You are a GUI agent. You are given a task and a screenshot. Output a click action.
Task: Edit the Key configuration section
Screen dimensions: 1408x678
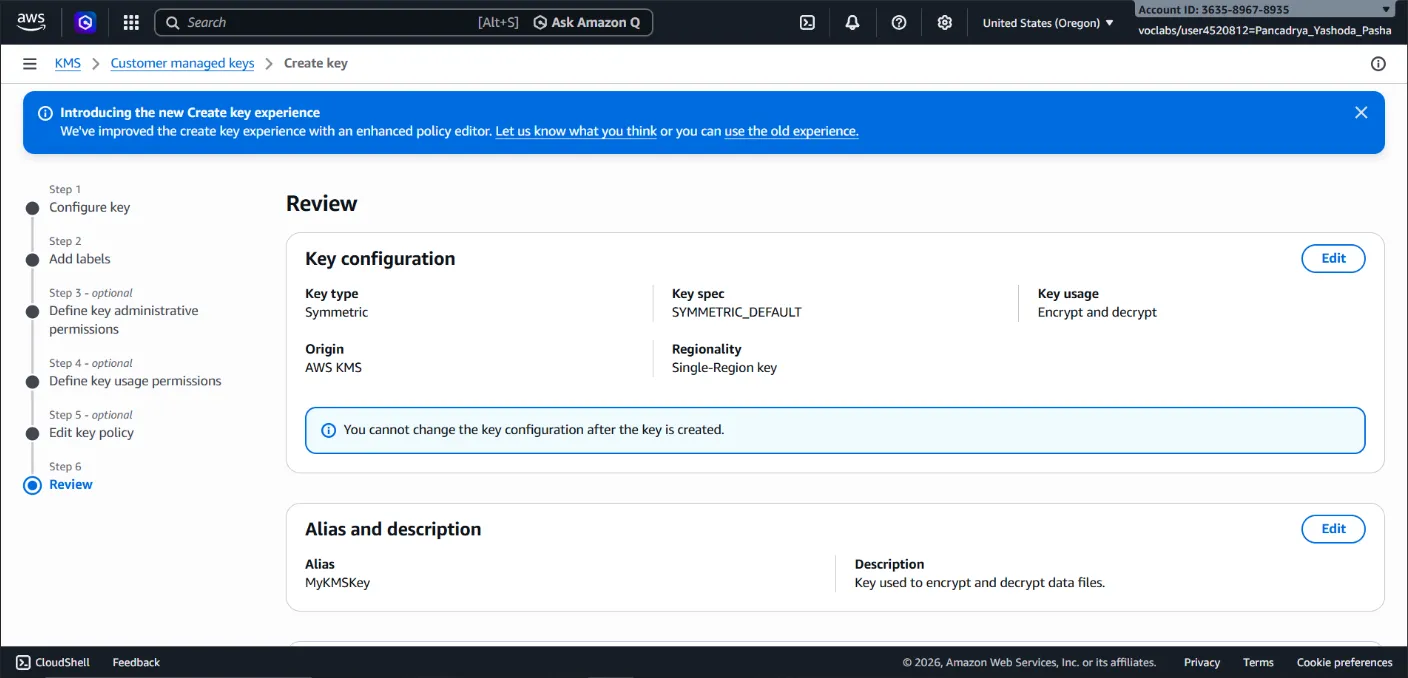click(x=1333, y=258)
